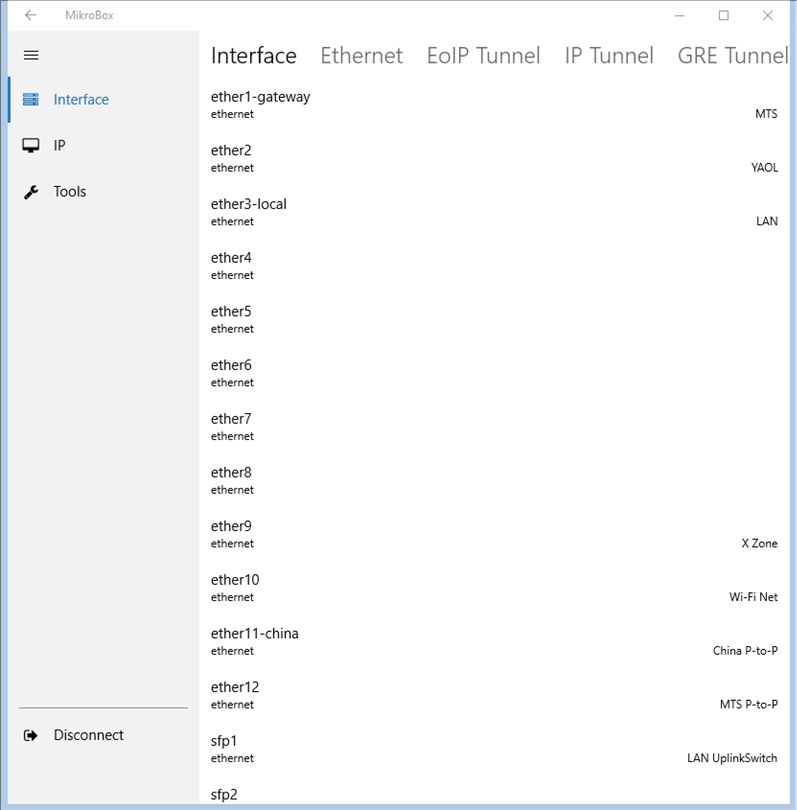The height and width of the screenshot is (810, 797).
Task: Show the GRE Tunnel tab
Action: [x=732, y=56]
